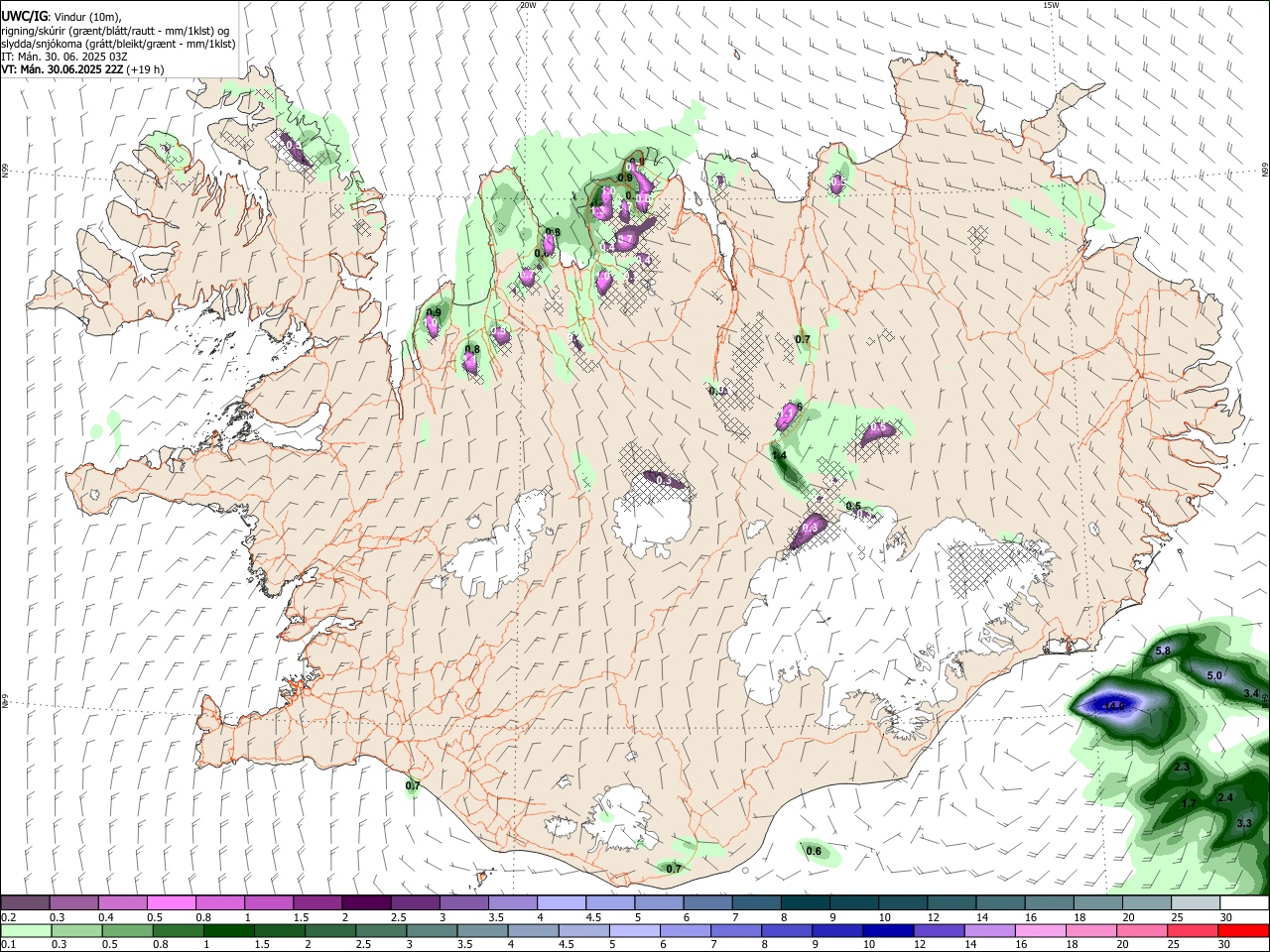Click the 1.4 precipitation value in central highlands
Image resolution: width=1270 pixels, height=952 pixels.
779,456
